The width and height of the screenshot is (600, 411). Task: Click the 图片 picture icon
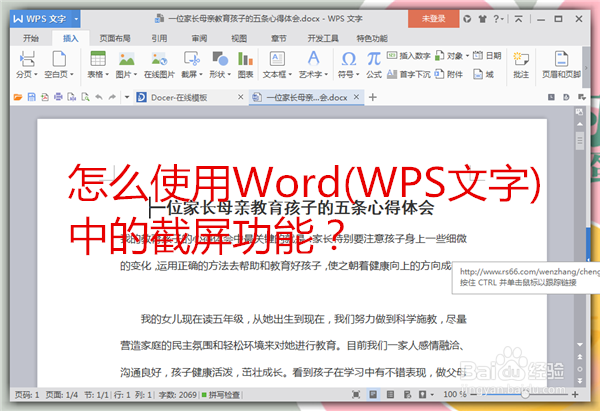coord(127,59)
